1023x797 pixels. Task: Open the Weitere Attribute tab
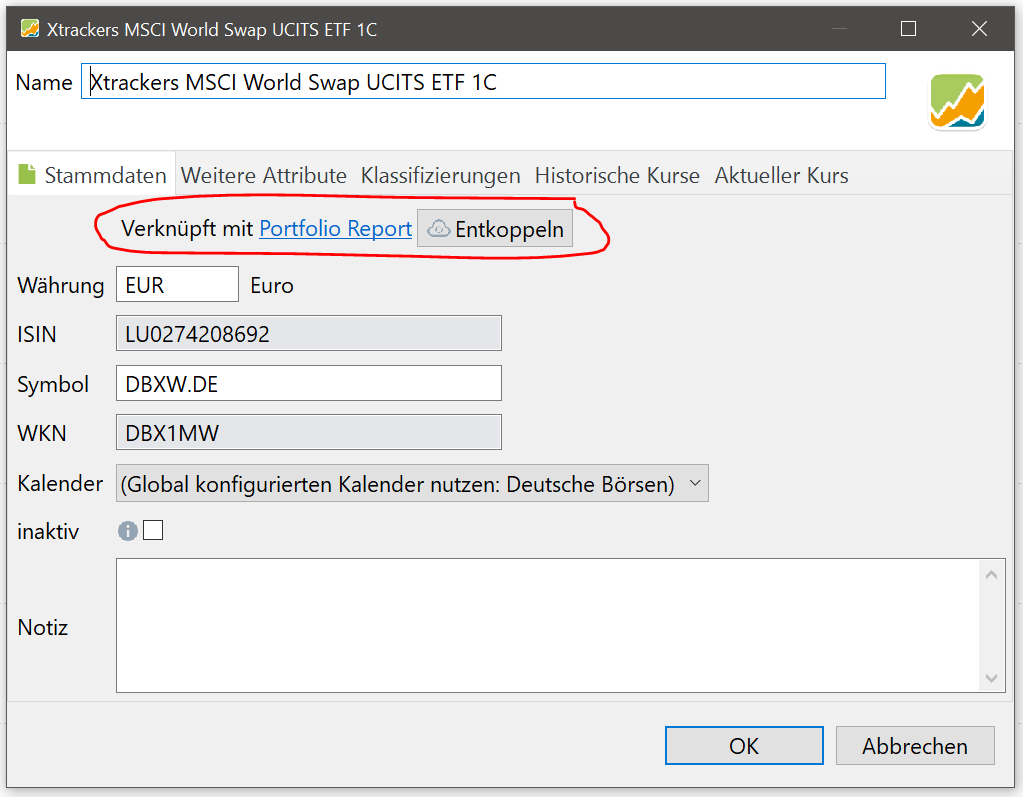click(264, 175)
